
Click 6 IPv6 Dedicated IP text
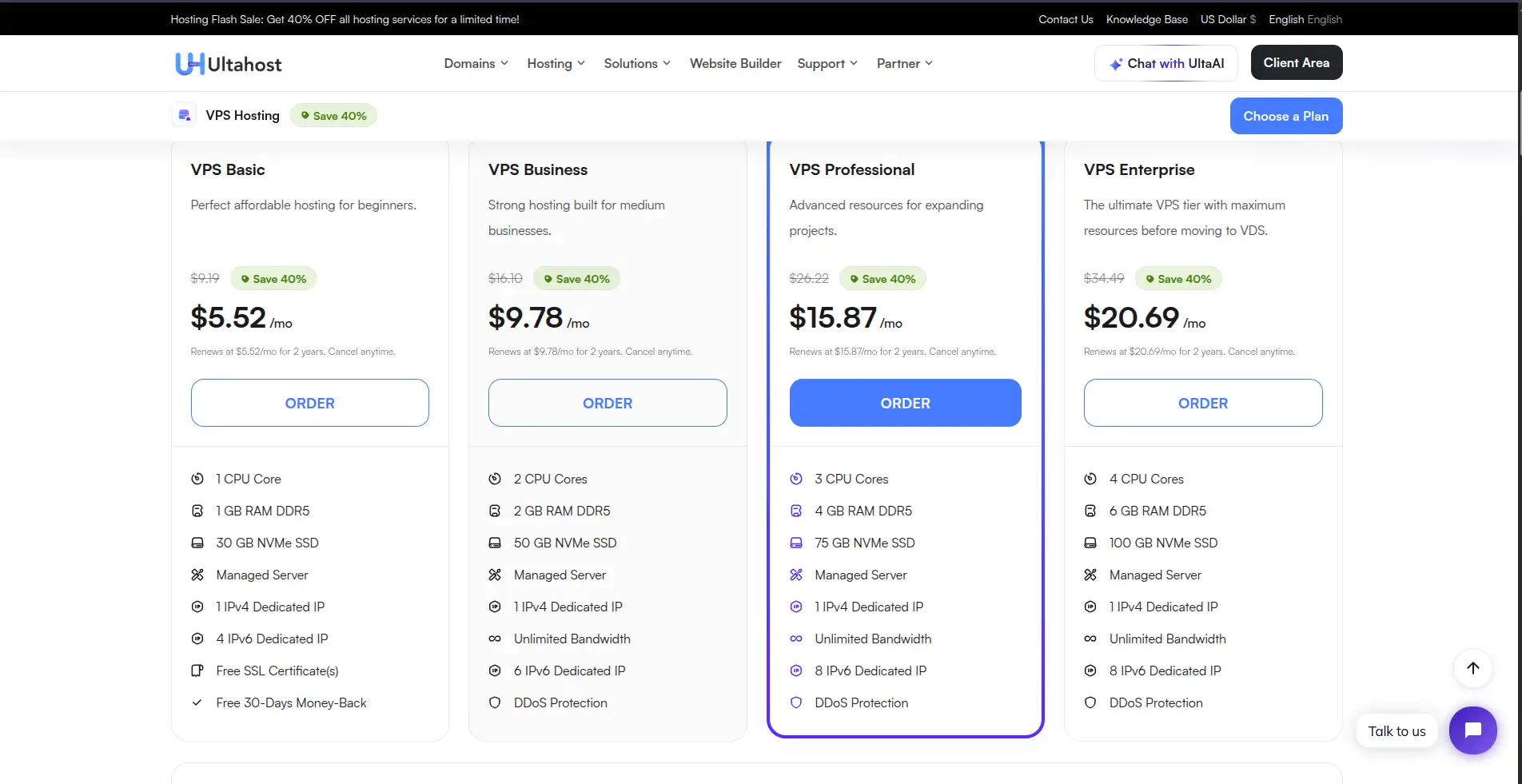570,671
